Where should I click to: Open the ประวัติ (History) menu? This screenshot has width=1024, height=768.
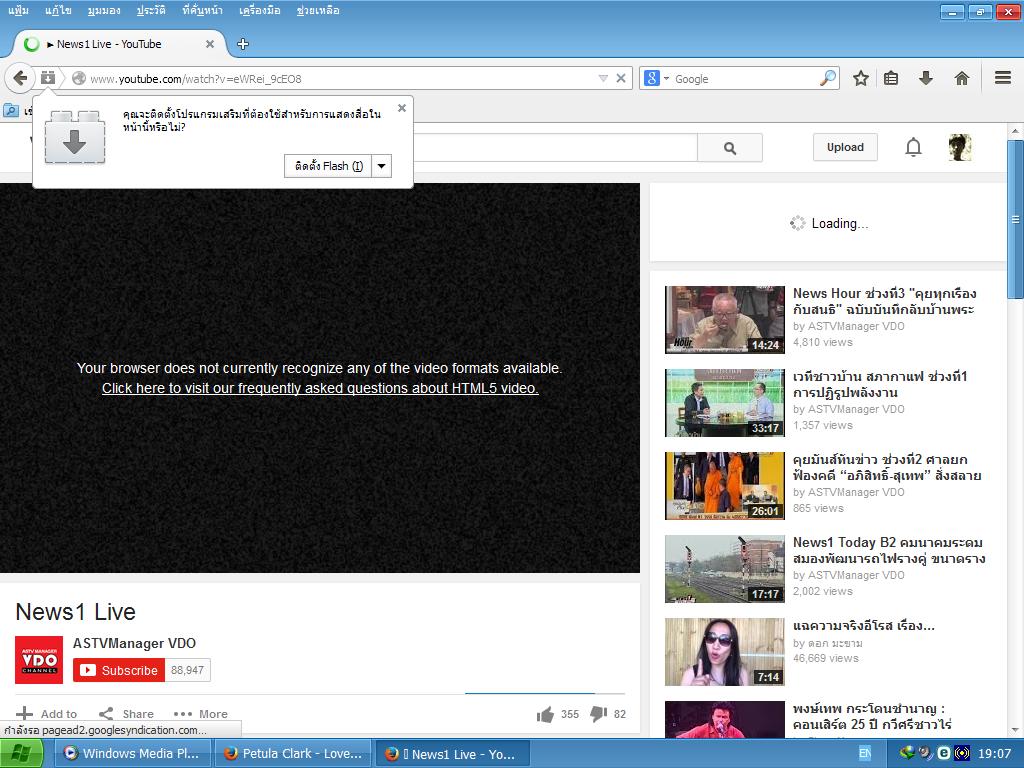click(x=151, y=10)
